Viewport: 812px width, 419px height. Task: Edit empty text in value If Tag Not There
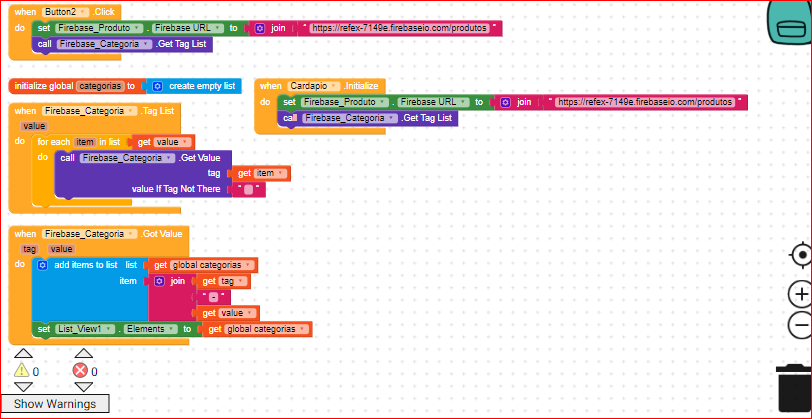pyautogui.click(x=249, y=190)
